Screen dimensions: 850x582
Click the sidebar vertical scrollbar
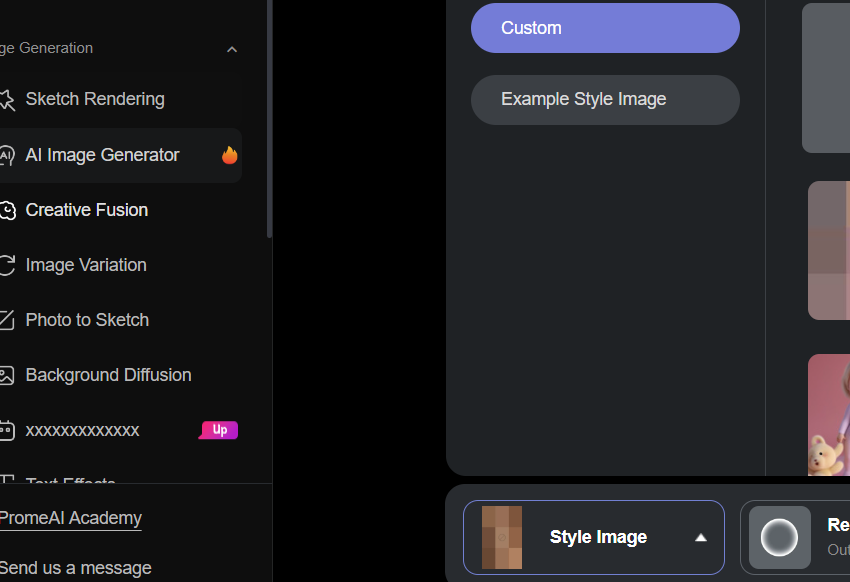[270, 120]
